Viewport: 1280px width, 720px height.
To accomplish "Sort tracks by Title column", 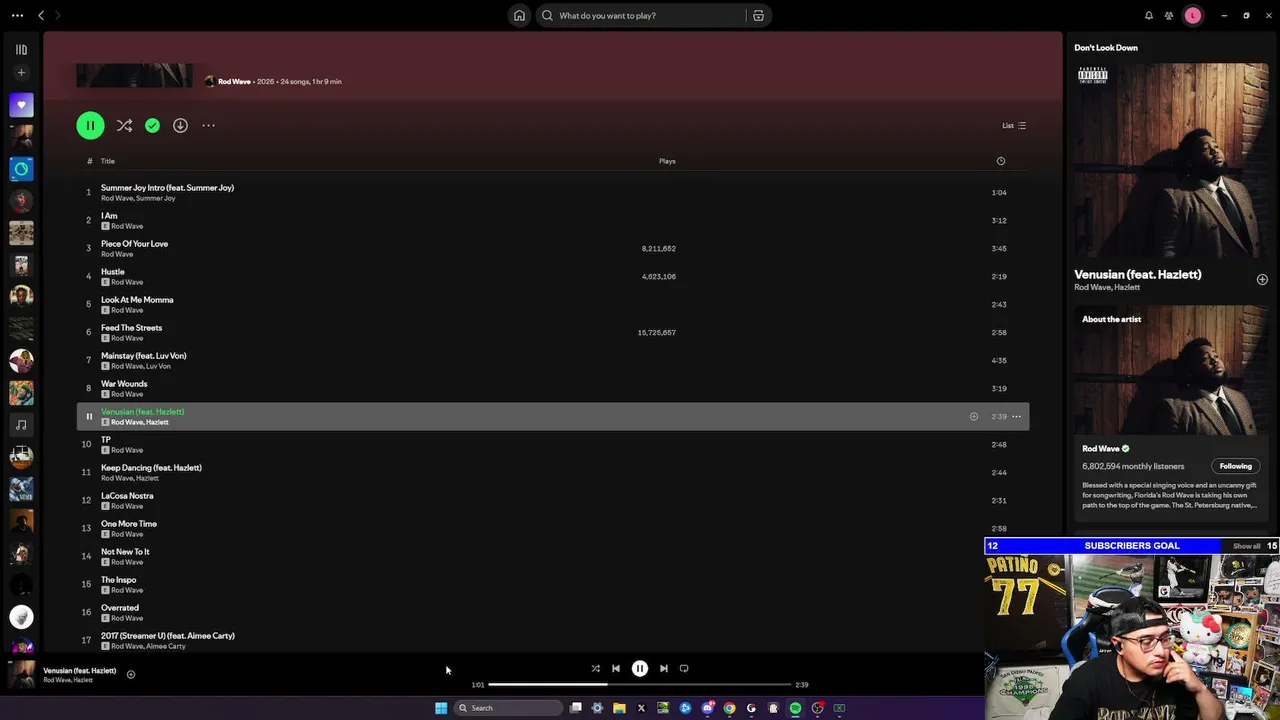I will (x=108, y=161).
